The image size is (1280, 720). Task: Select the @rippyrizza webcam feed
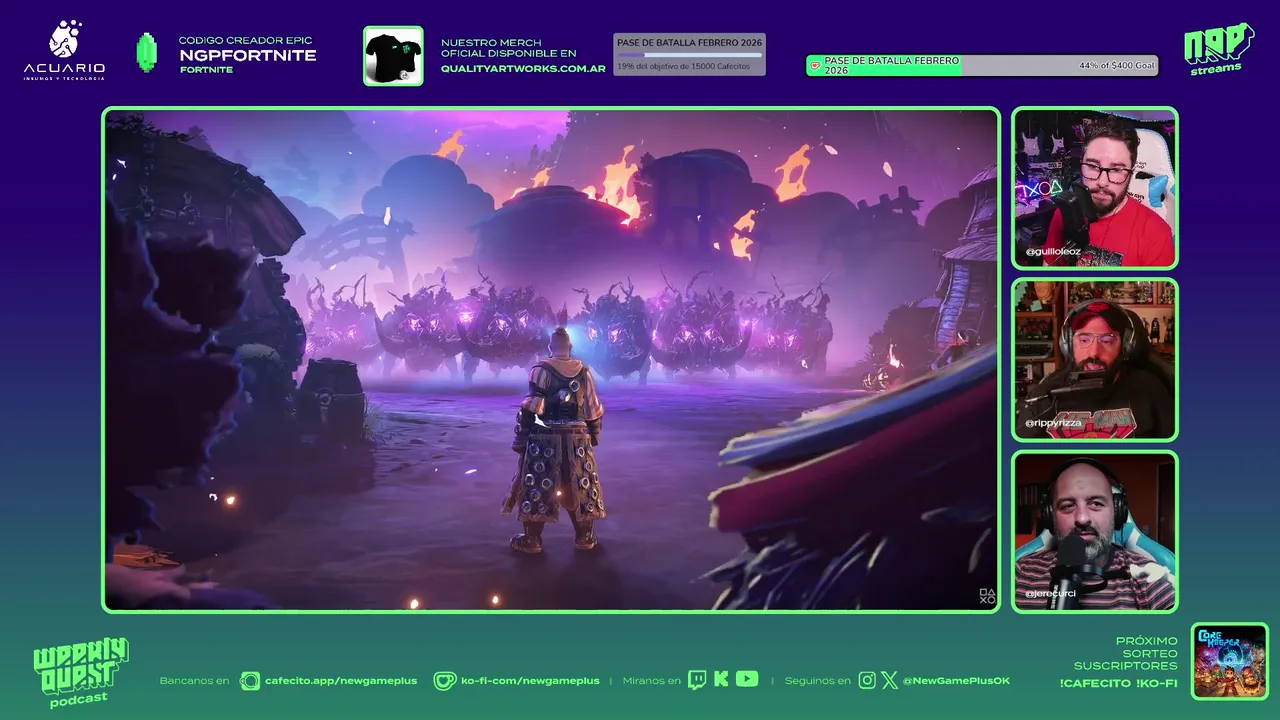(1095, 360)
